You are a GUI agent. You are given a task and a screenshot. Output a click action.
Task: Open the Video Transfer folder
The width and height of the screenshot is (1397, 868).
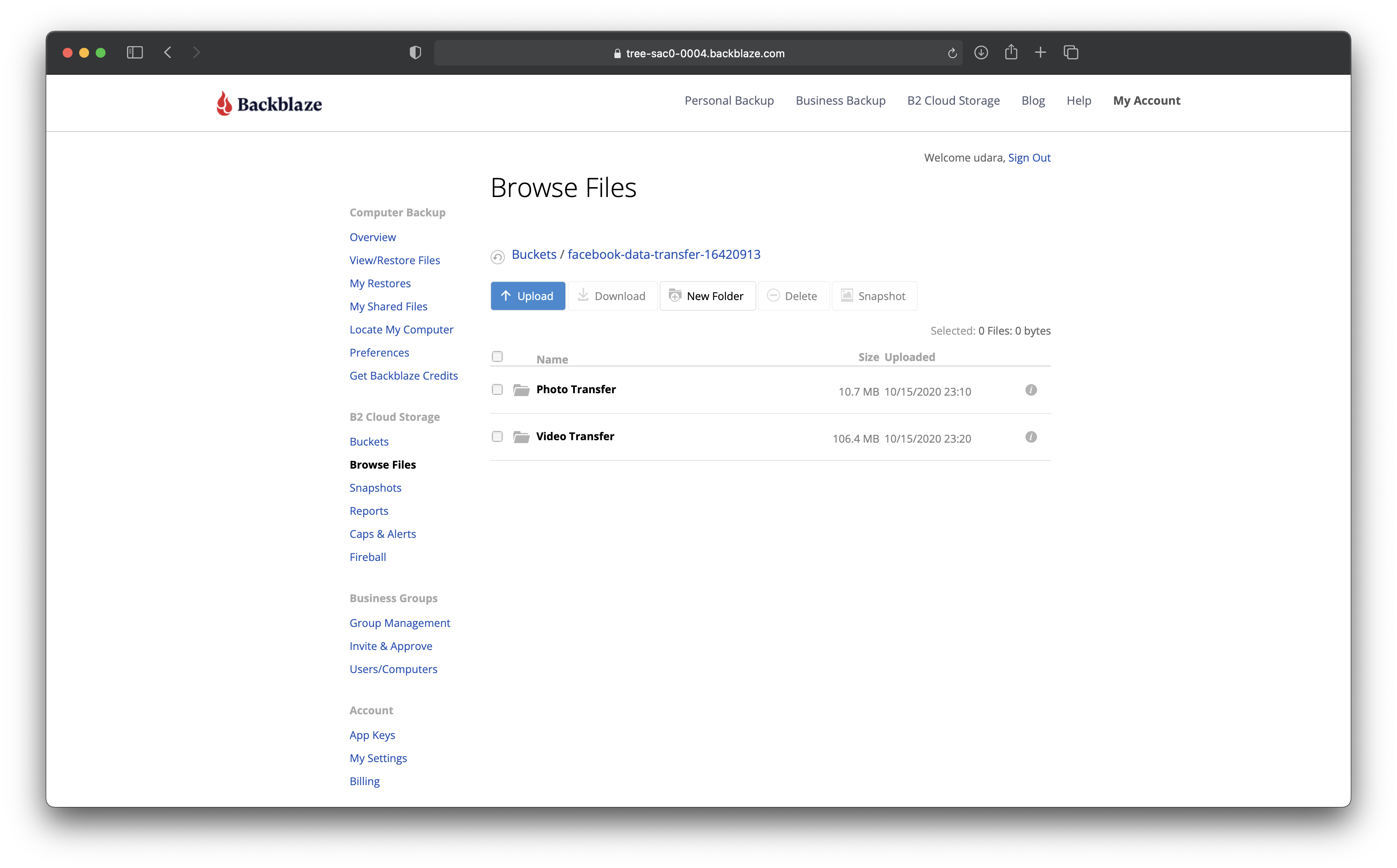click(575, 436)
